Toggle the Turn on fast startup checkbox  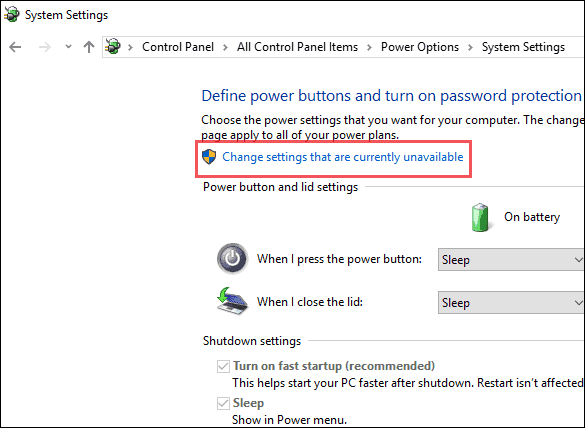click(223, 366)
